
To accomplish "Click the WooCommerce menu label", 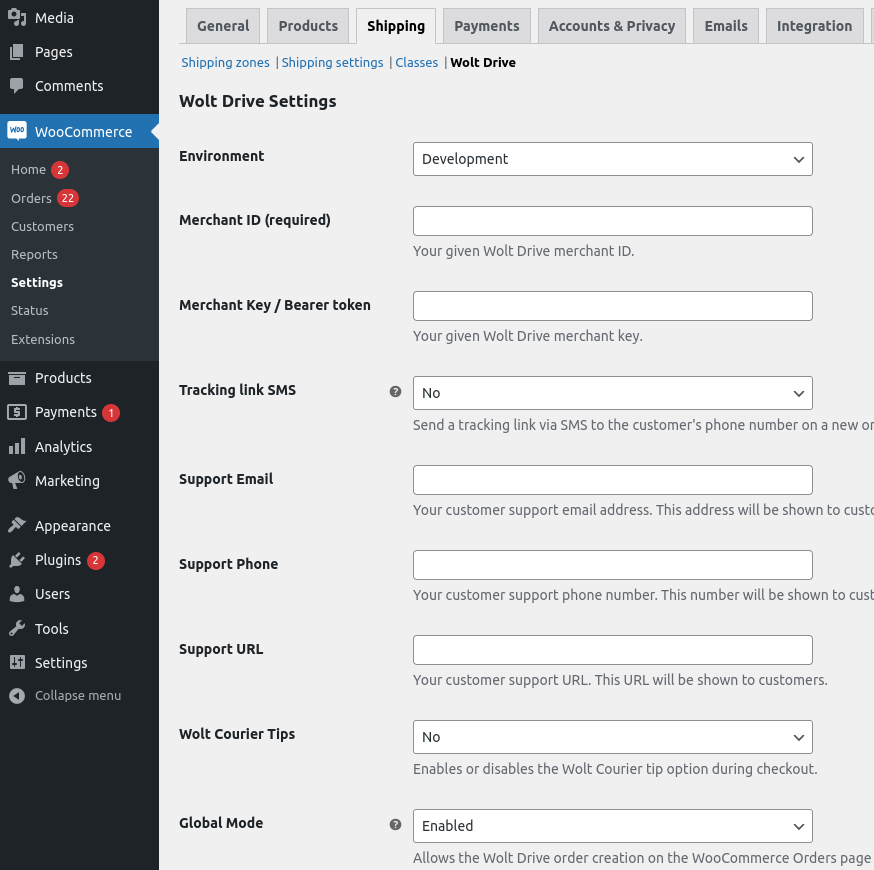I will tap(84, 132).
